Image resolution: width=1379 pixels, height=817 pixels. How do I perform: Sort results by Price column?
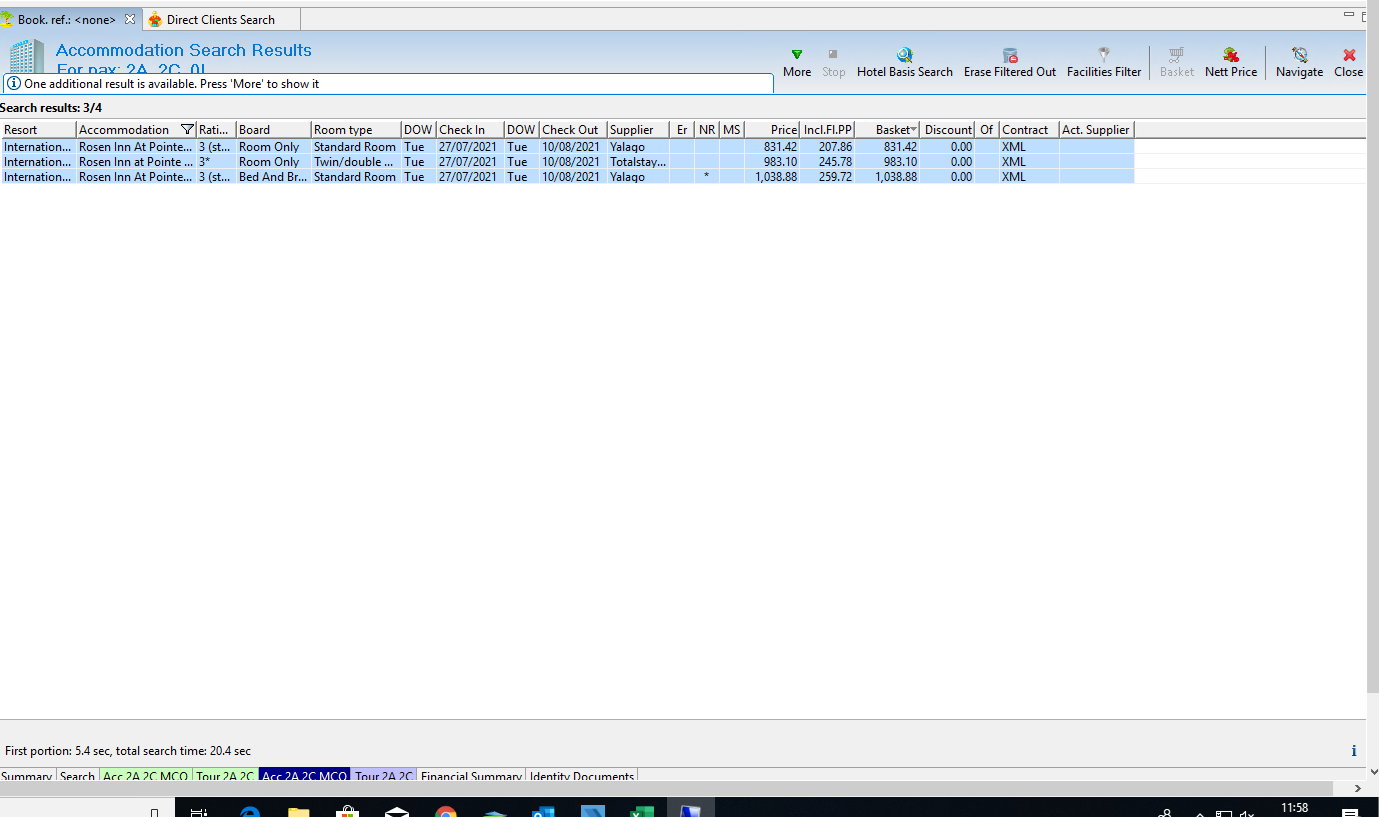[772, 130]
